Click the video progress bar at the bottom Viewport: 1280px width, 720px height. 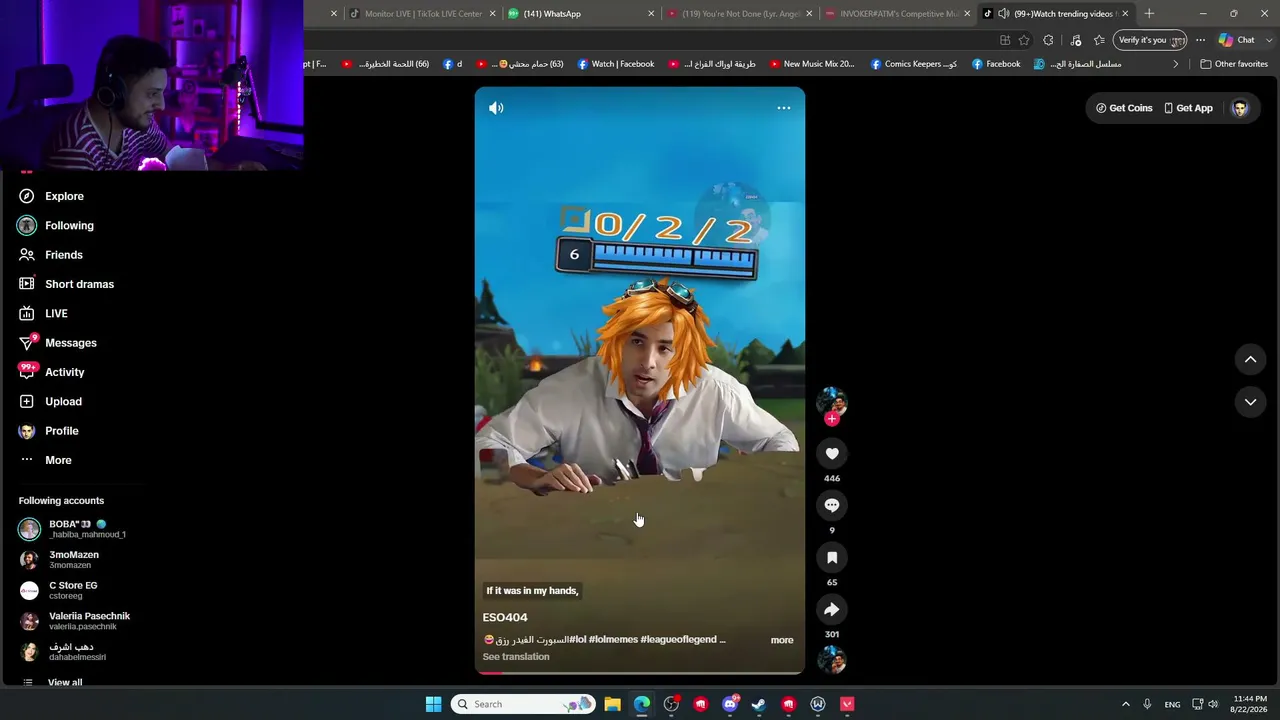[640, 673]
